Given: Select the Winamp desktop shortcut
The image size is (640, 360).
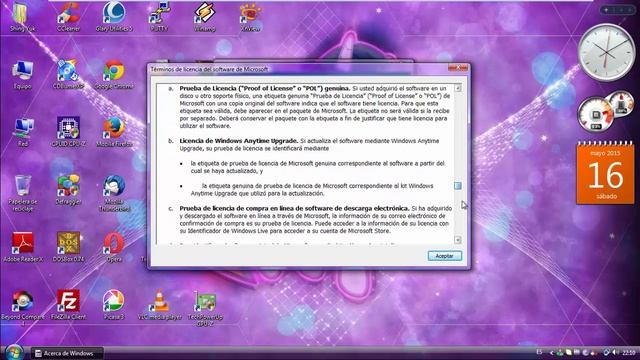Looking at the screenshot, I should (204, 16).
